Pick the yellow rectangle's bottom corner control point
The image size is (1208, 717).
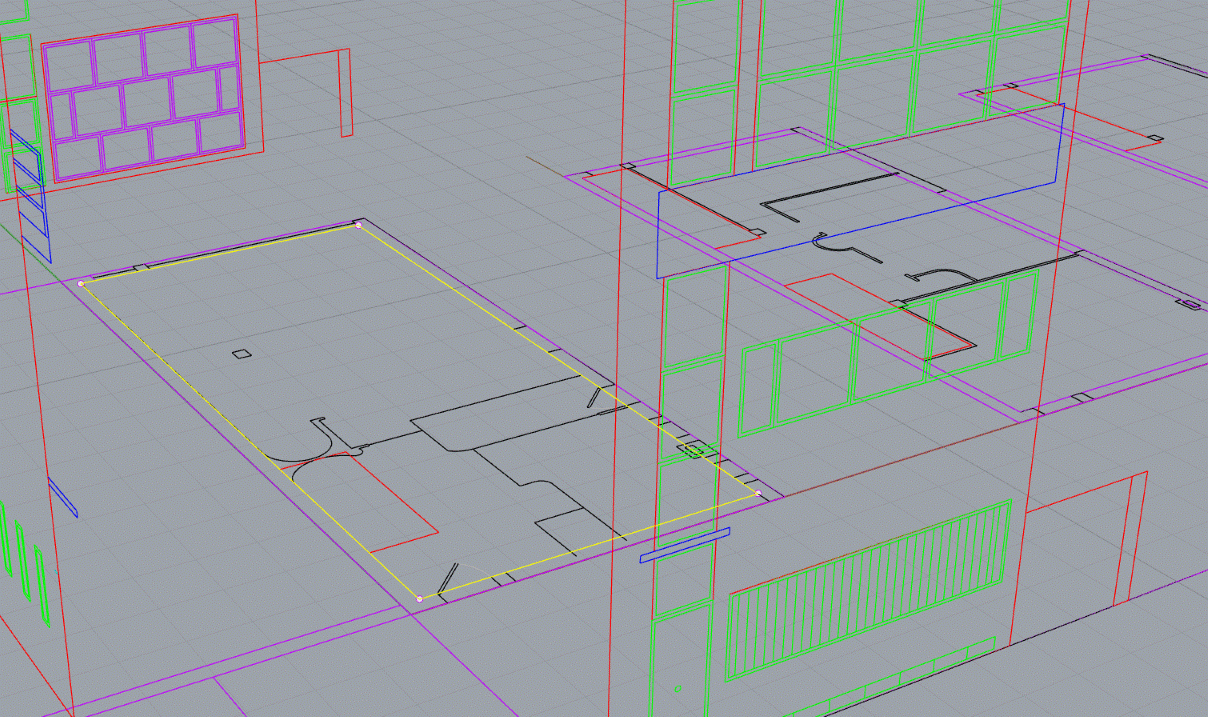click(419, 599)
